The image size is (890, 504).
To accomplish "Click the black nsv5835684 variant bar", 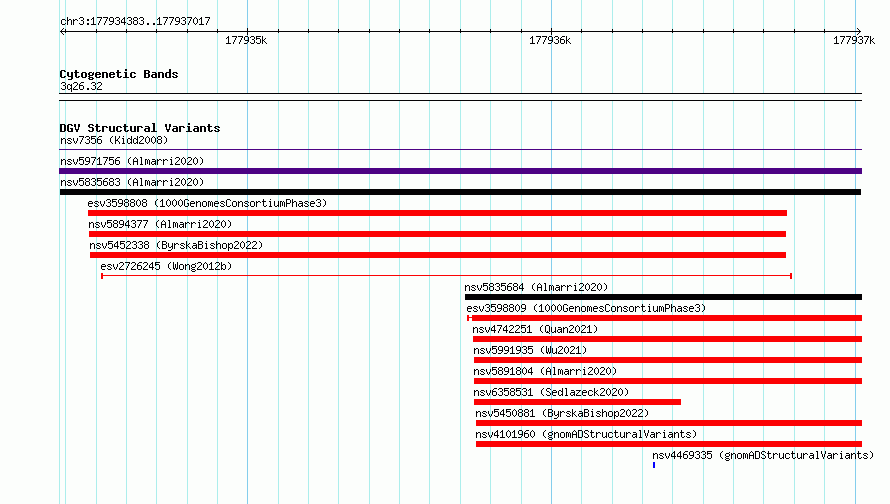I will 663,297.
